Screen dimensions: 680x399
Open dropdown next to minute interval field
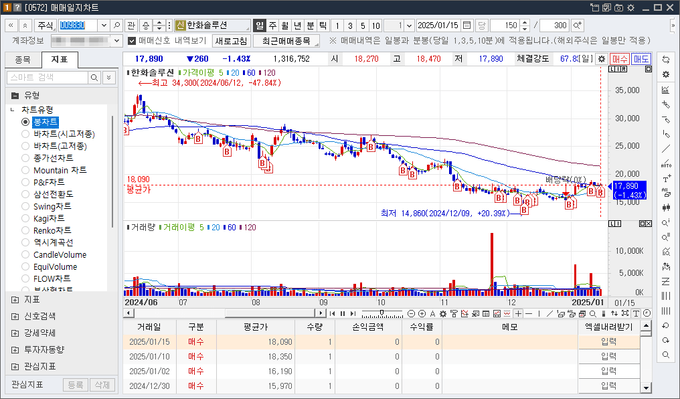[409, 26]
